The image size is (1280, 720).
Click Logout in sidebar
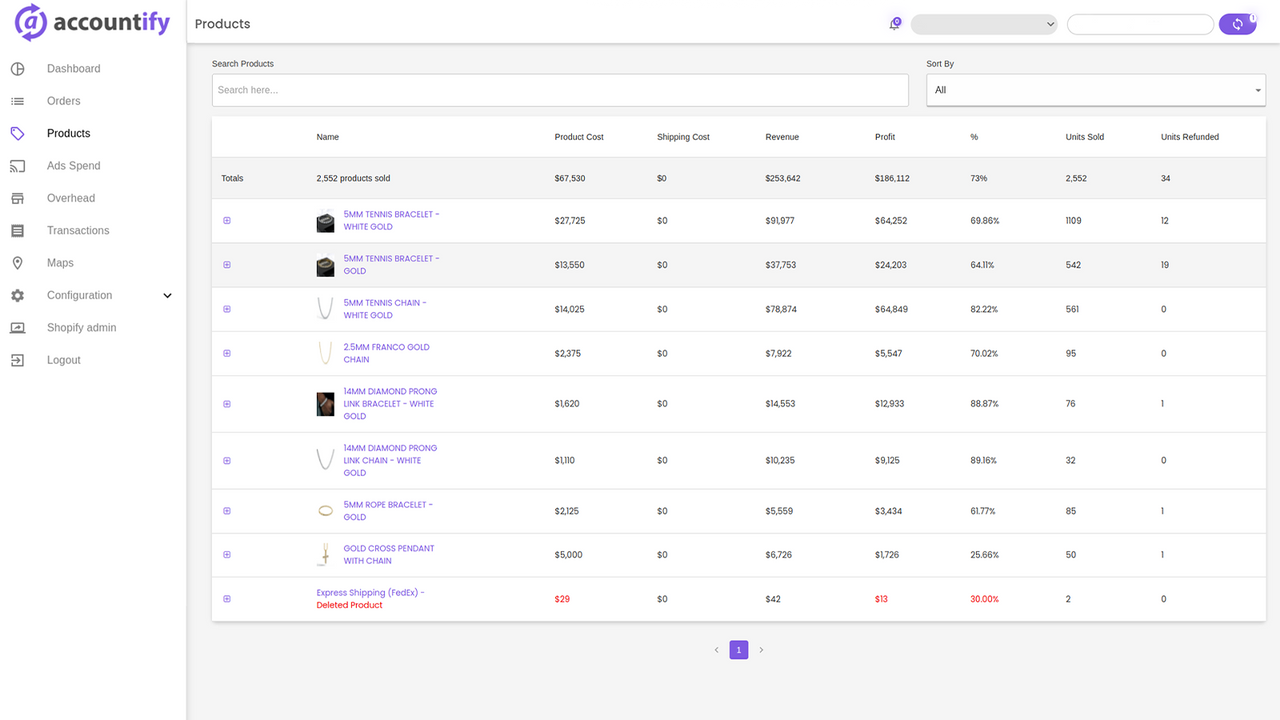(x=64, y=360)
